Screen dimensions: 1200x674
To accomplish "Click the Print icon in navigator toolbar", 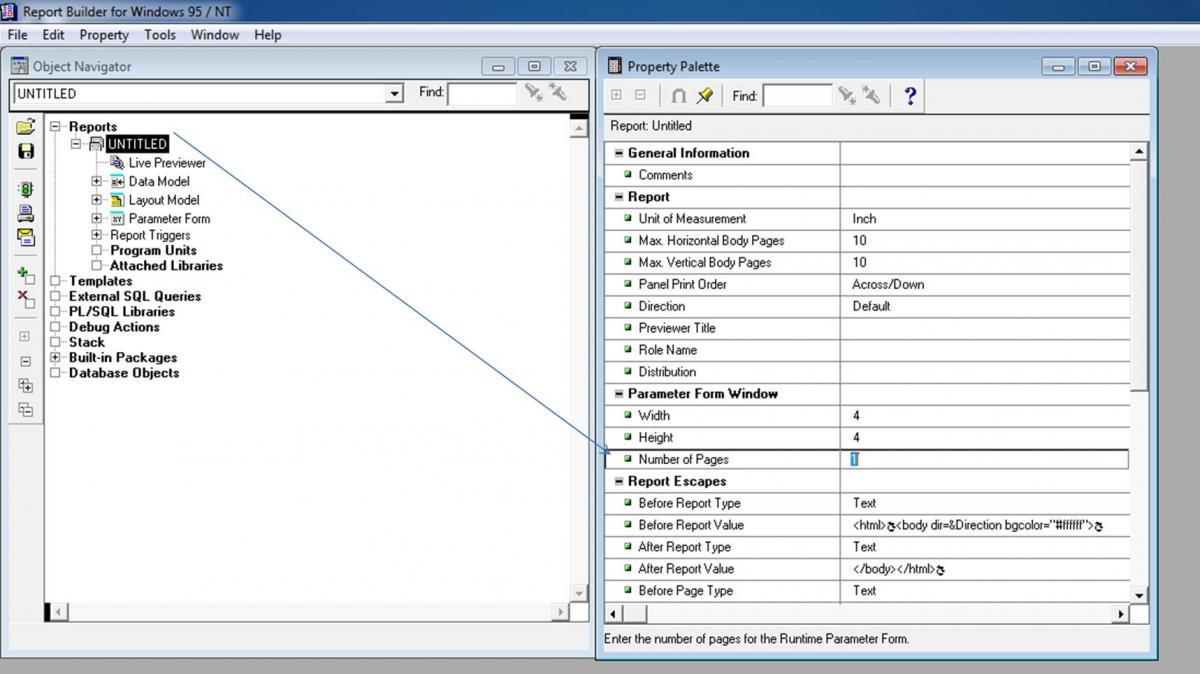I will 26,213.
